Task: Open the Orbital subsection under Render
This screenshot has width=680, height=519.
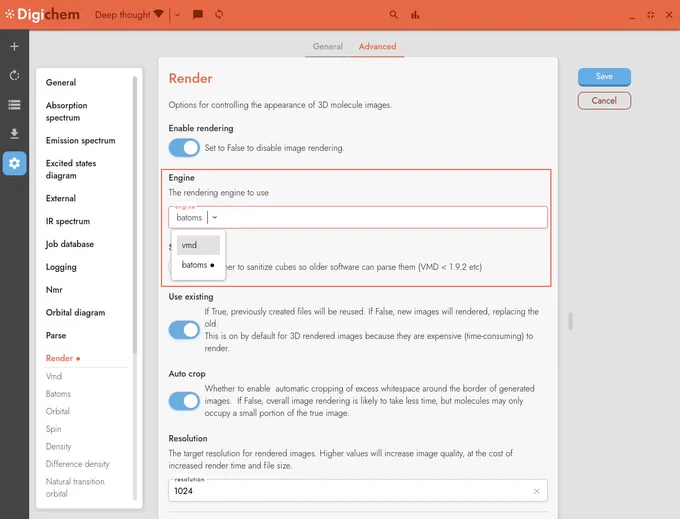Action: (x=58, y=411)
